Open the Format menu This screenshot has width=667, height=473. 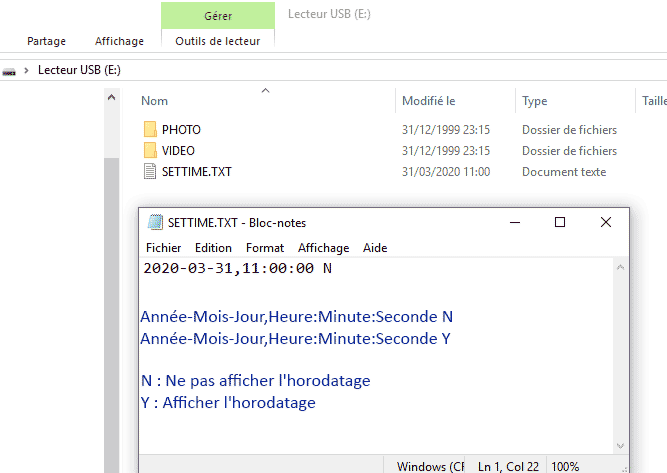(265, 248)
